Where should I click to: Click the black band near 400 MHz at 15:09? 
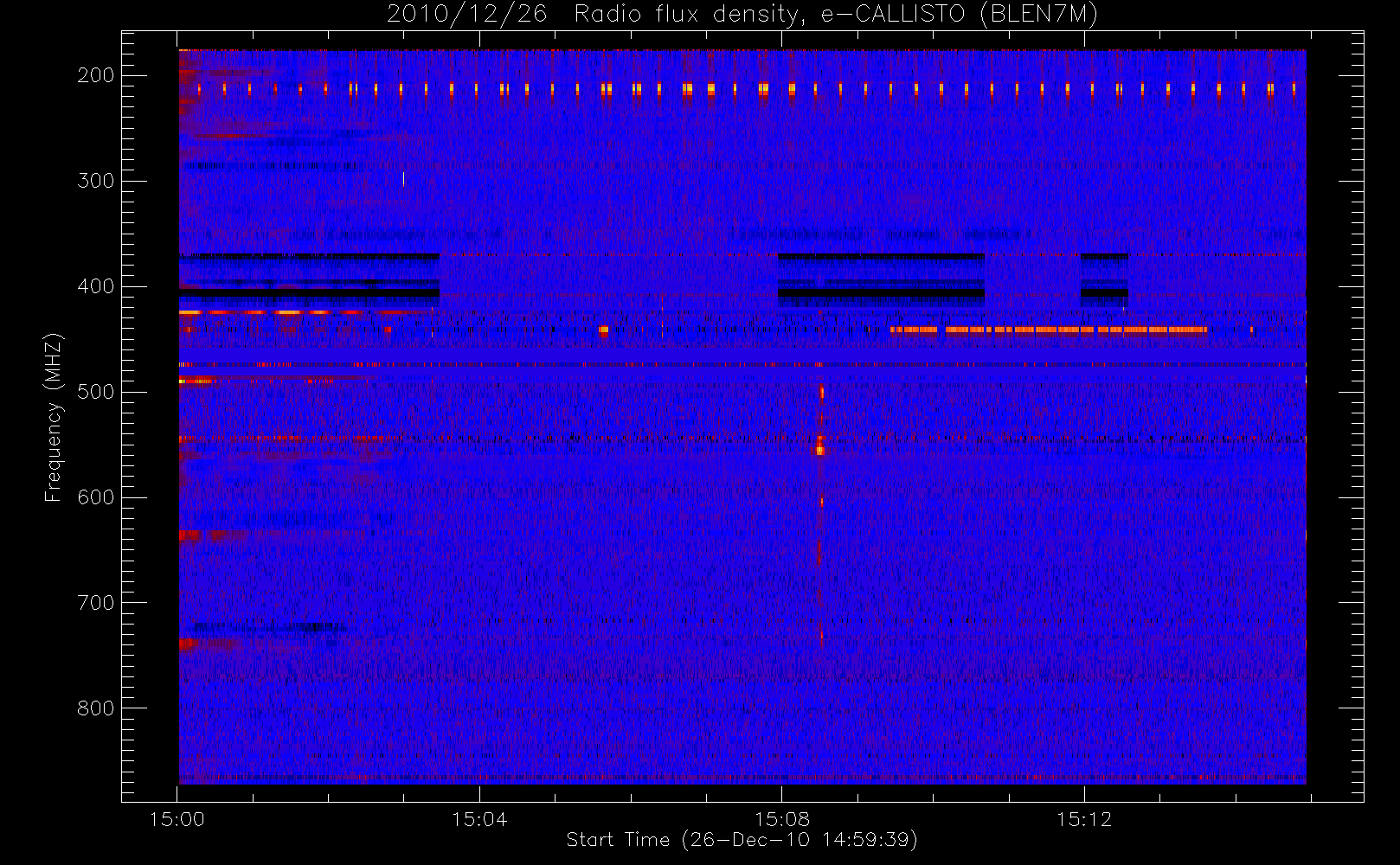click(x=881, y=293)
